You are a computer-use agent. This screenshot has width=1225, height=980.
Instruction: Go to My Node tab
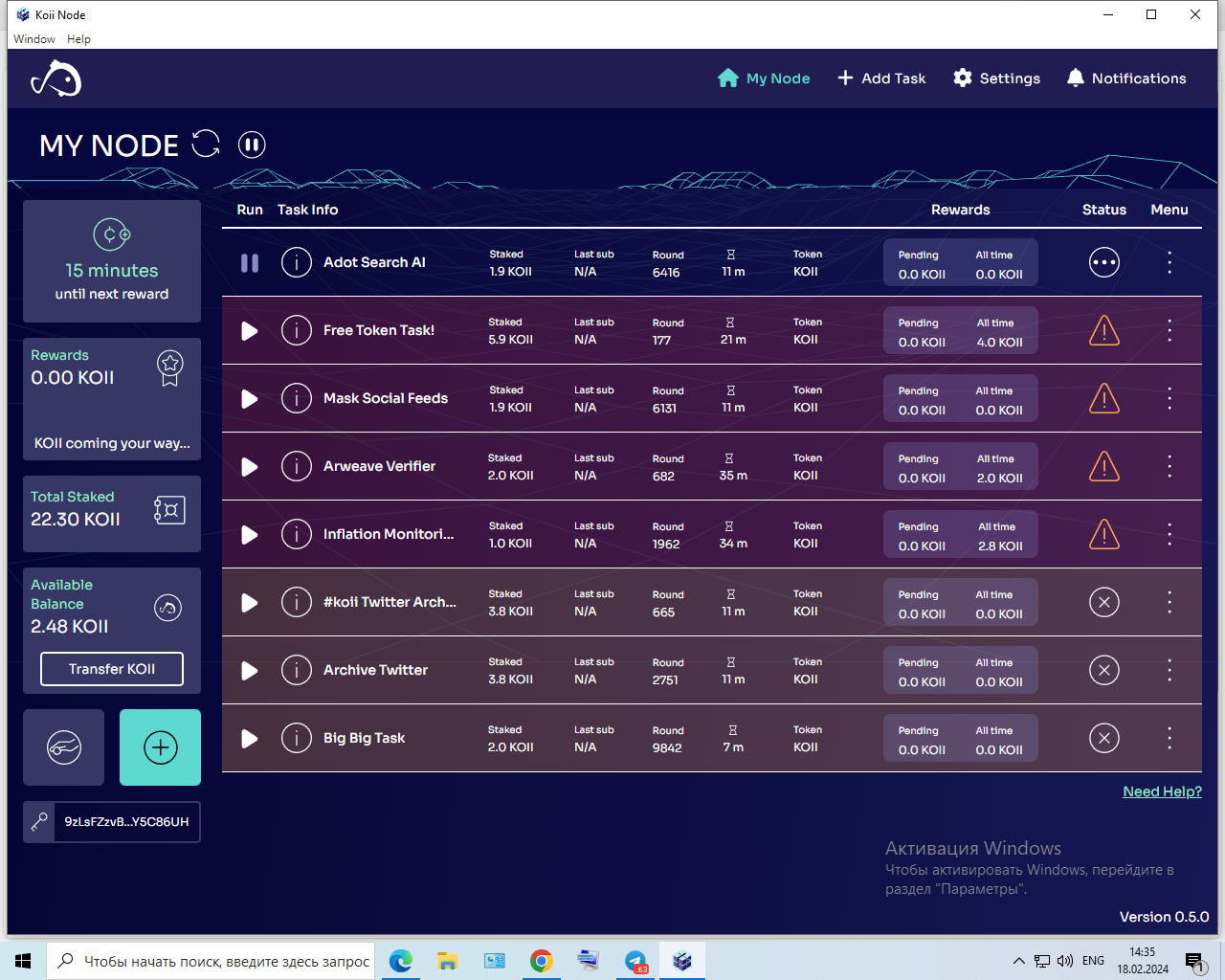tap(764, 78)
